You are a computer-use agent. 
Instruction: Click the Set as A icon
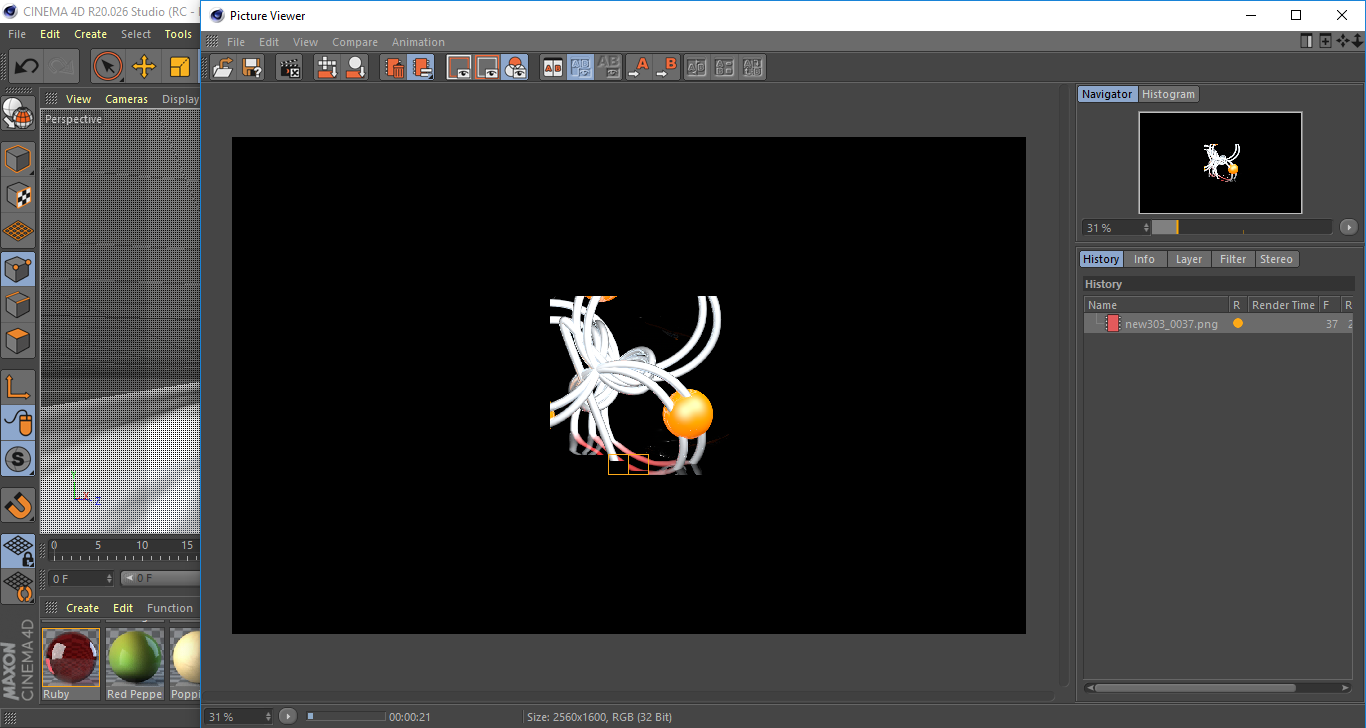click(638, 68)
